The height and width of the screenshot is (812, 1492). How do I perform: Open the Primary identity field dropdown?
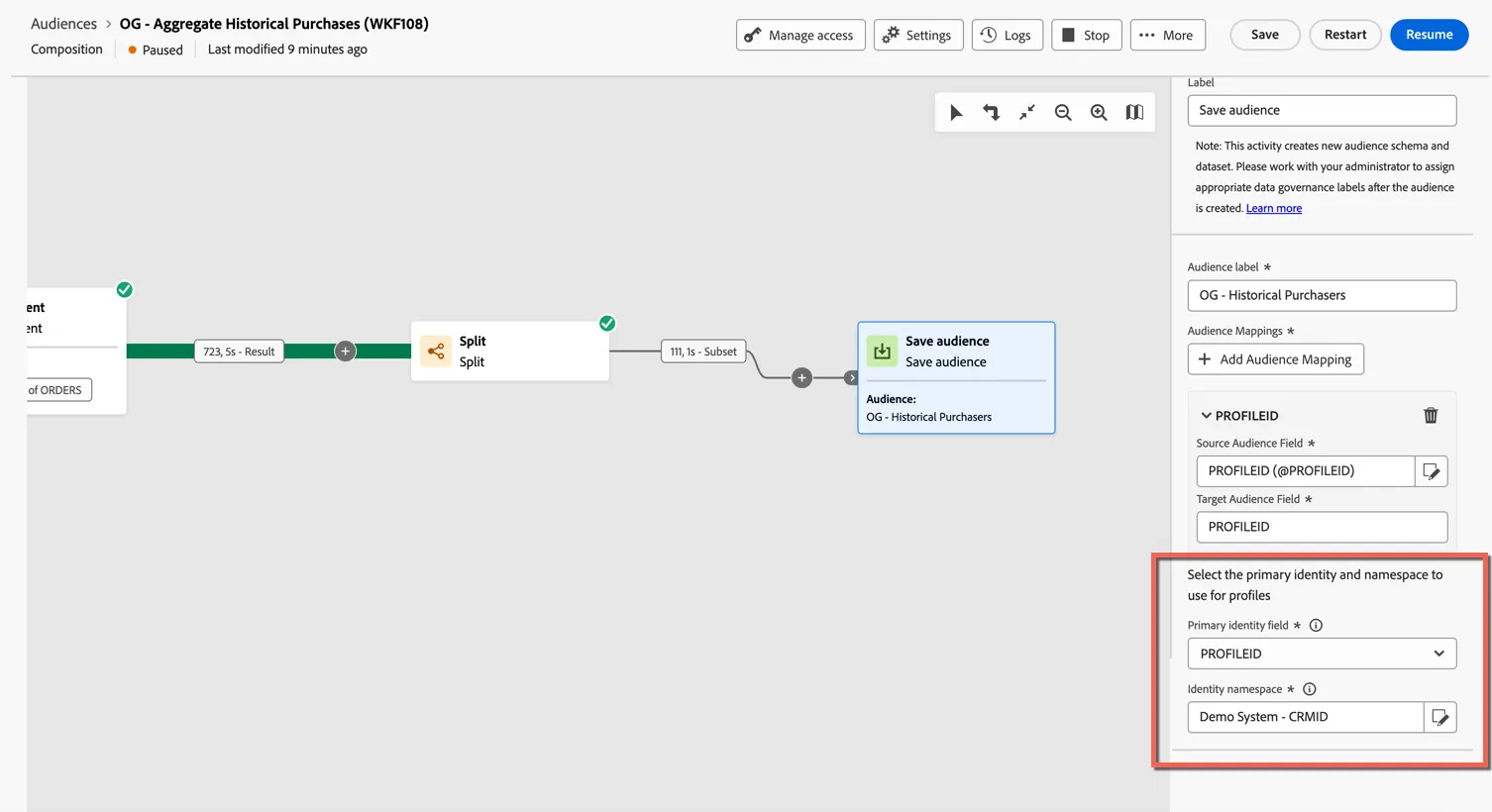pos(1322,654)
